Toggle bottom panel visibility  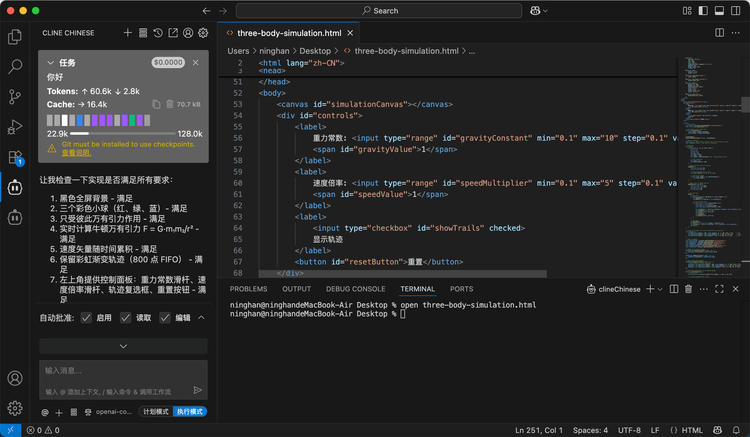coord(719,11)
